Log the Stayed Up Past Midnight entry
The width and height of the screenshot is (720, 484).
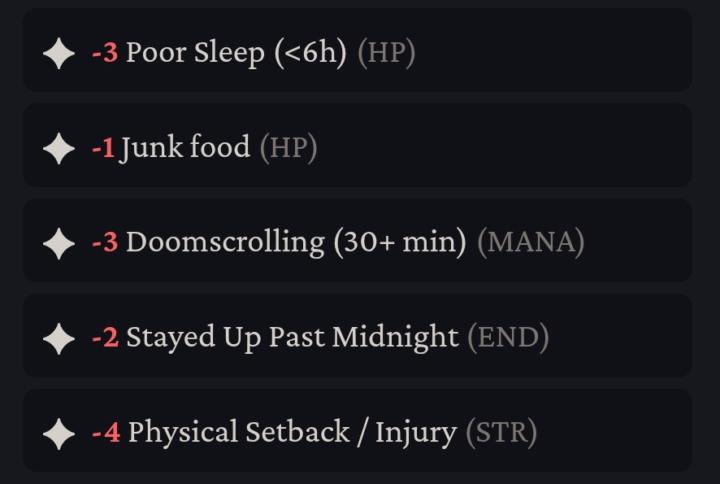(292, 338)
